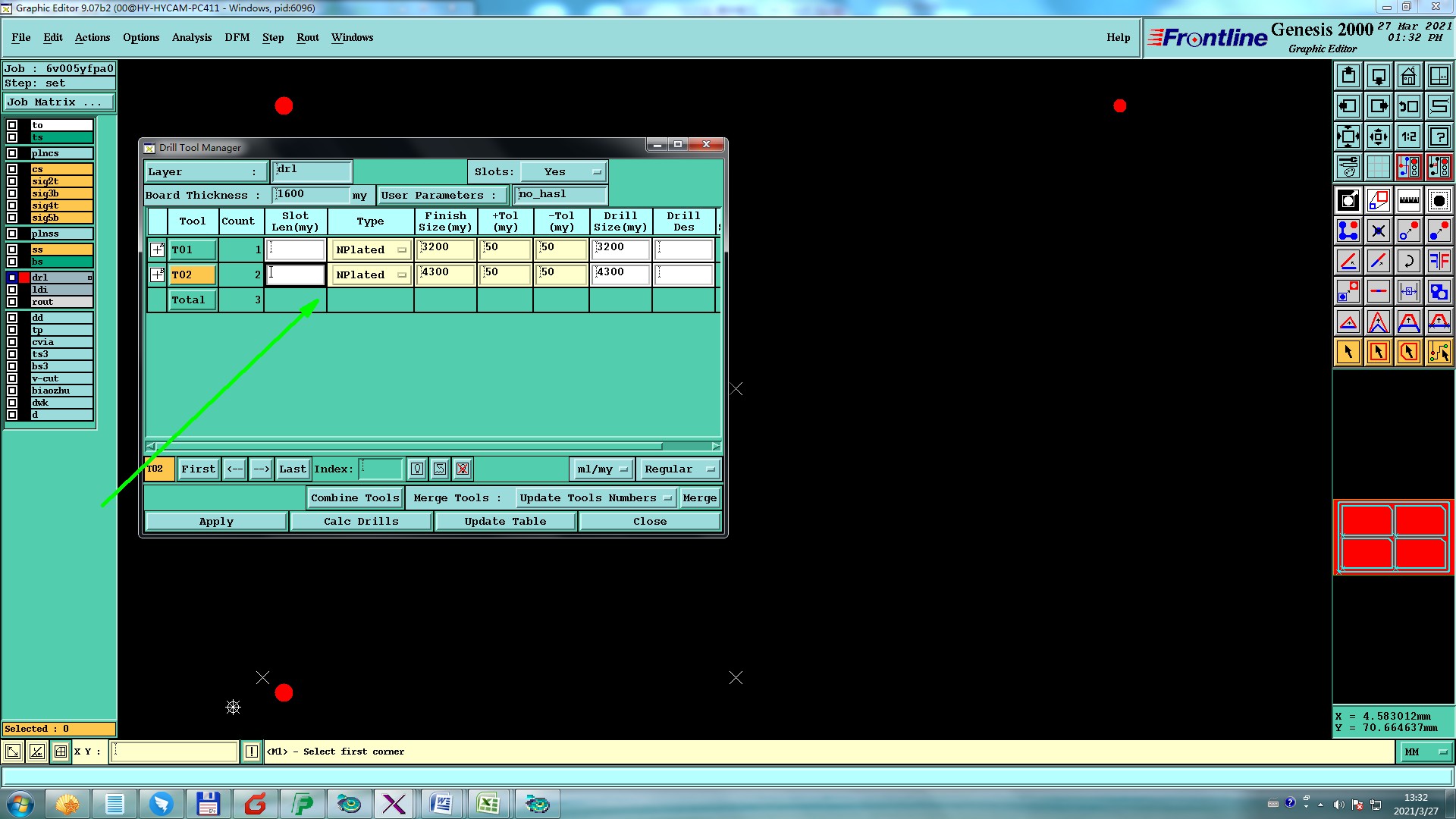1456x819 pixels.
Task: Click the wrench and palette options icon
Action: (x=1348, y=167)
